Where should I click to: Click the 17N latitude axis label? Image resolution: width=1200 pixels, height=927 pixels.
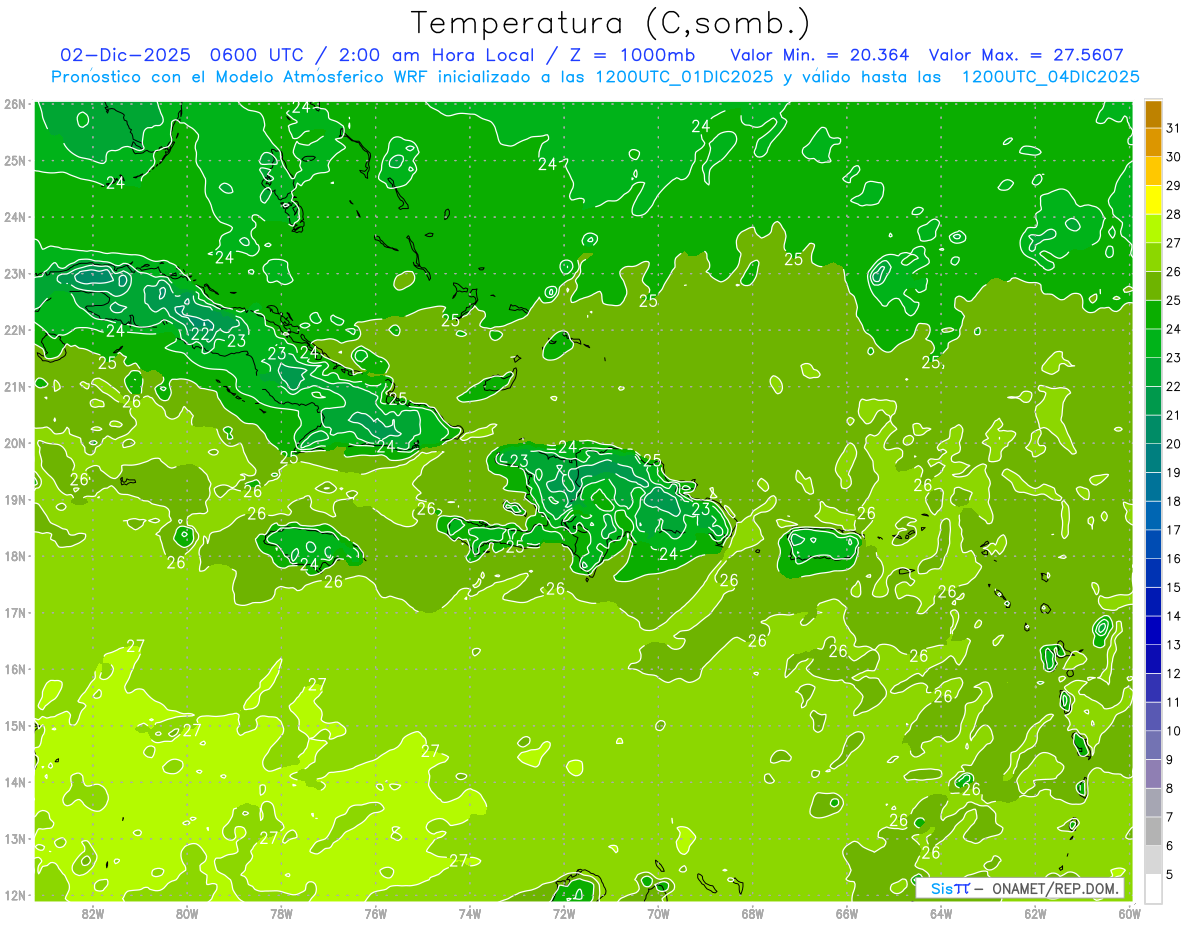click(x=14, y=612)
